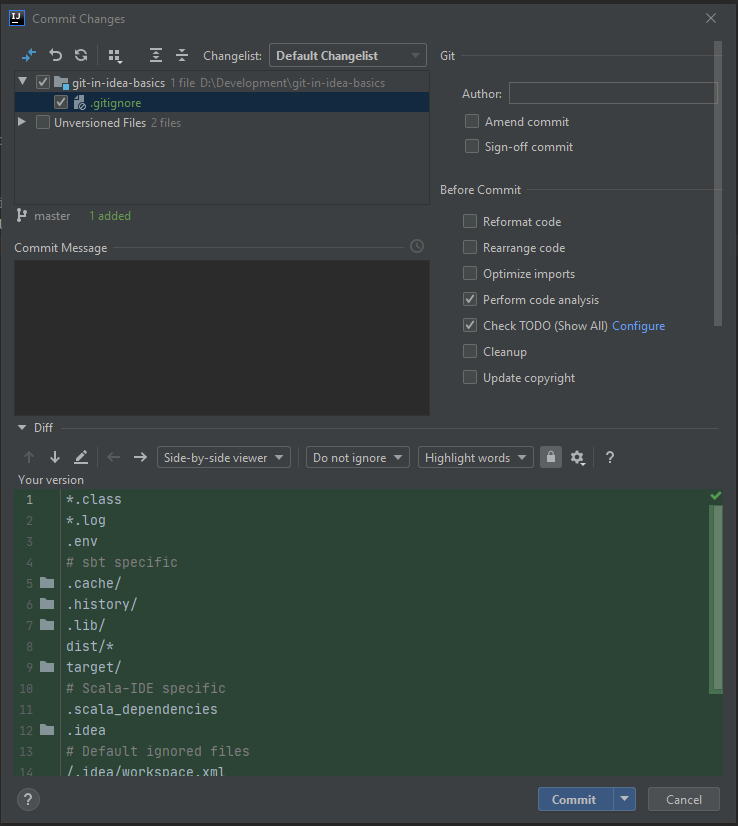Collapse the Diff section
The height and width of the screenshot is (826, 738).
(x=22, y=427)
